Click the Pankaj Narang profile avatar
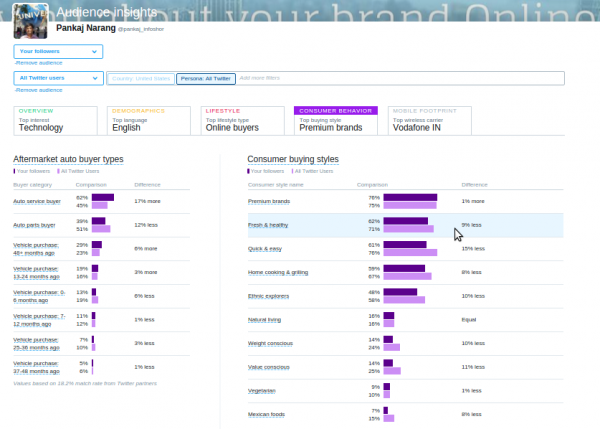 pos(31,21)
